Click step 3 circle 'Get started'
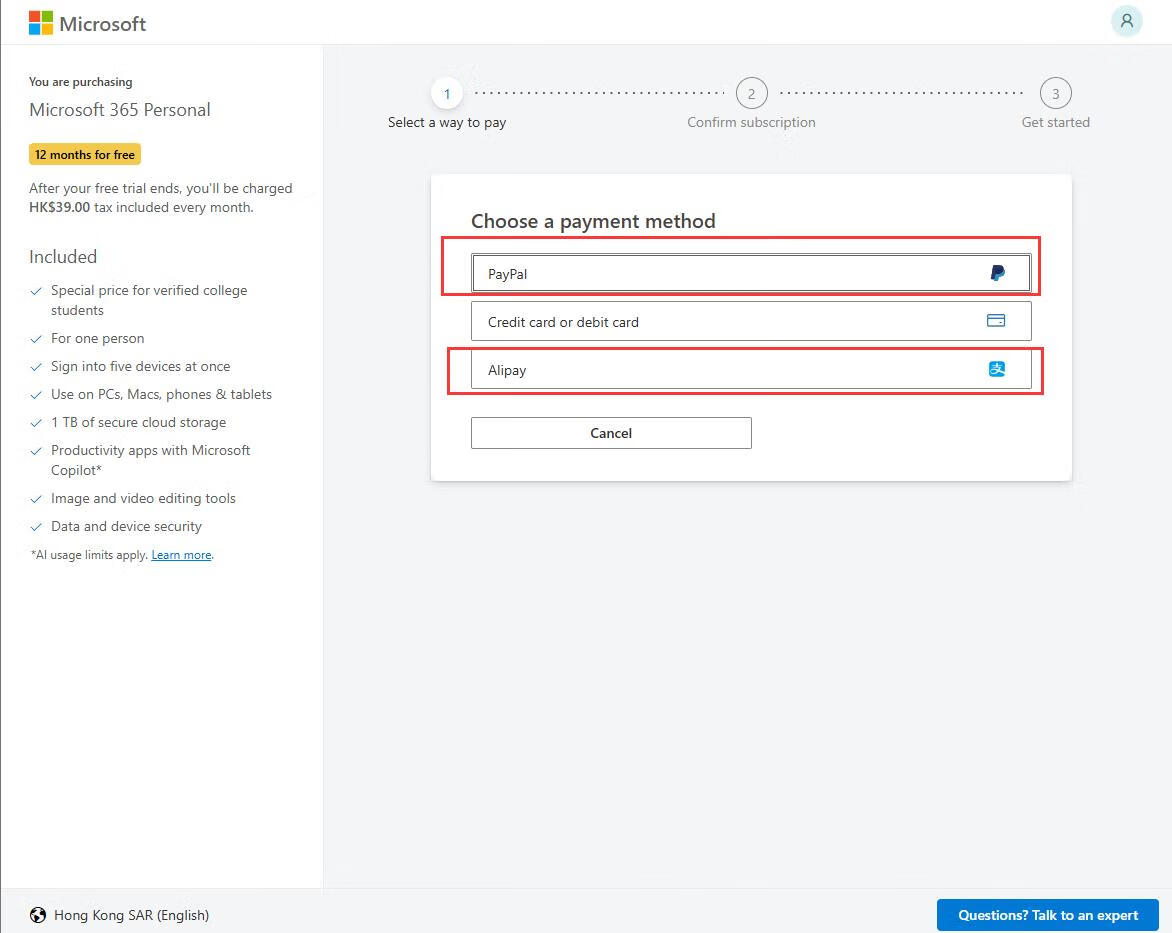Image resolution: width=1172 pixels, height=933 pixels. click(1055, 94)
